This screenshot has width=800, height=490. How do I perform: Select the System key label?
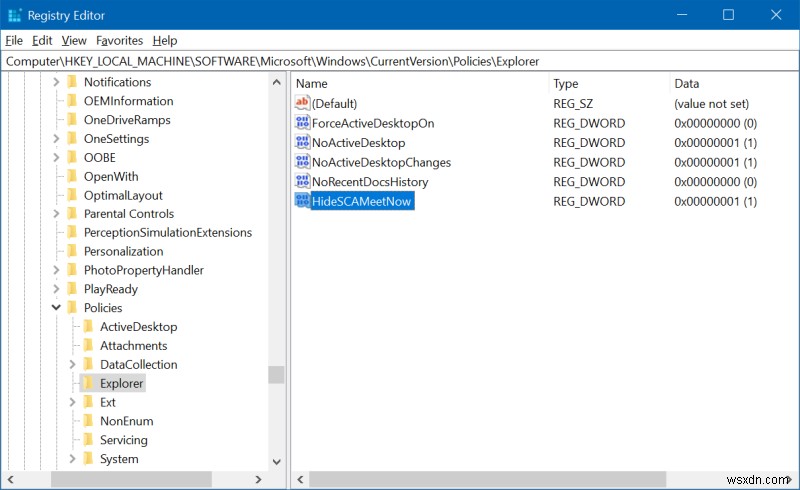point(119,459)
